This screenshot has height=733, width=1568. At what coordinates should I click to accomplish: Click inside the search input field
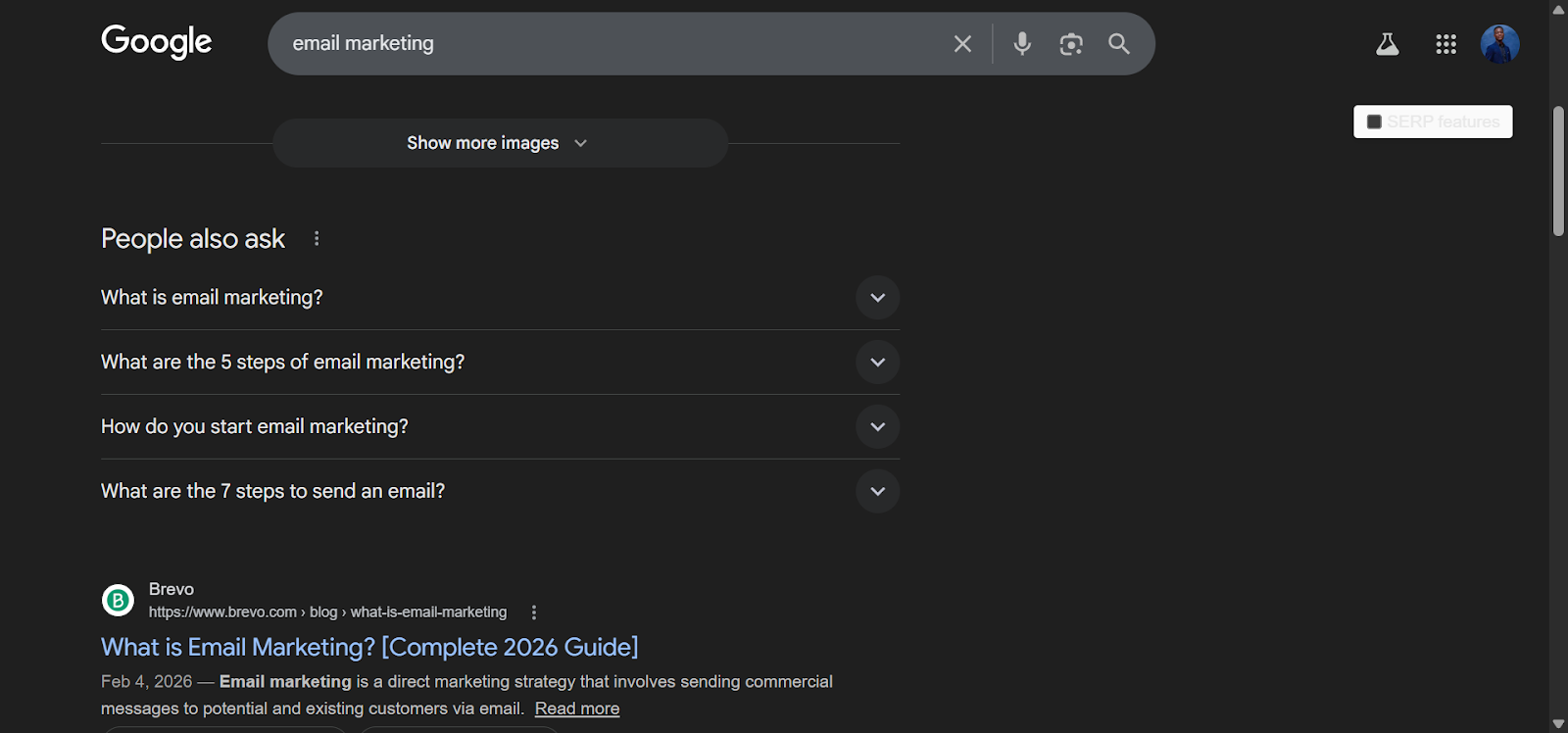point(608,43)
